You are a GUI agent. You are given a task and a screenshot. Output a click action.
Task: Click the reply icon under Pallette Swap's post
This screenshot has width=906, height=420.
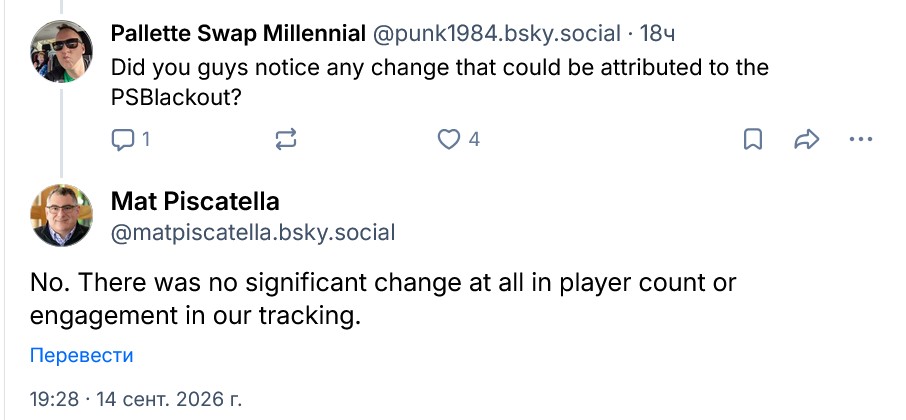[x=122, y=140]
